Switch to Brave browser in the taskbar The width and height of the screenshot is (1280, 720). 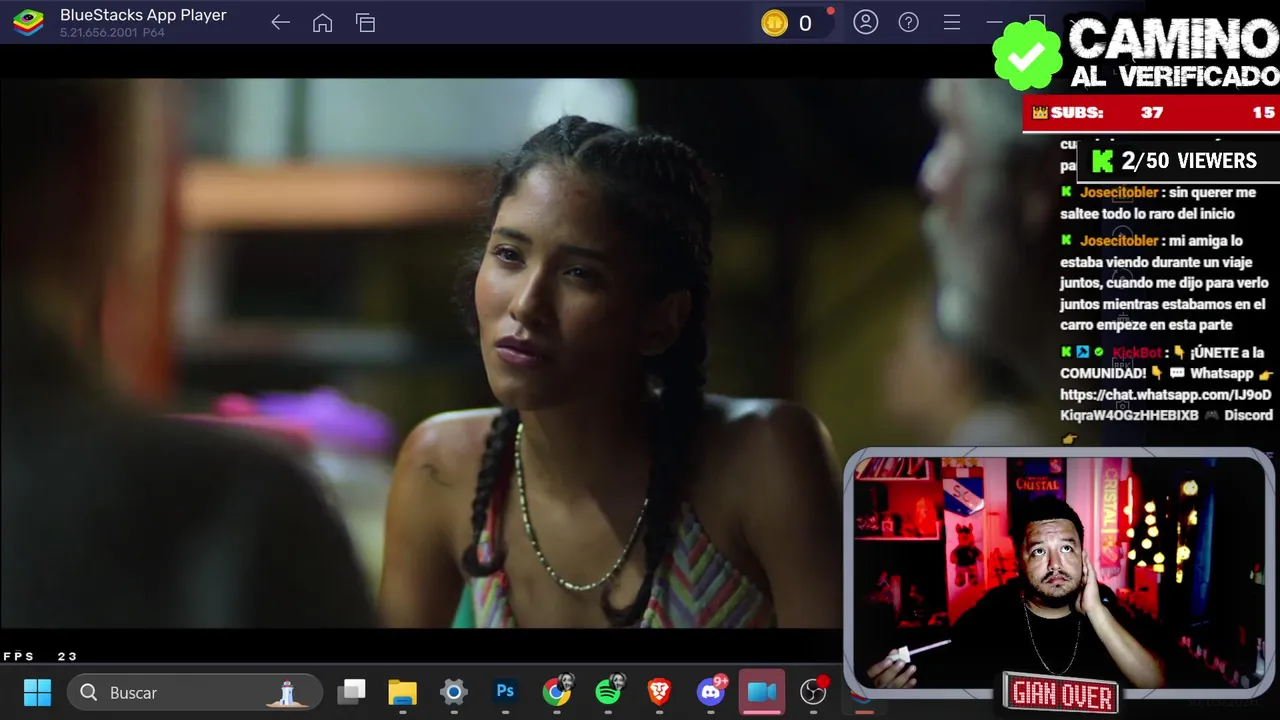click(x=659, y=691)
